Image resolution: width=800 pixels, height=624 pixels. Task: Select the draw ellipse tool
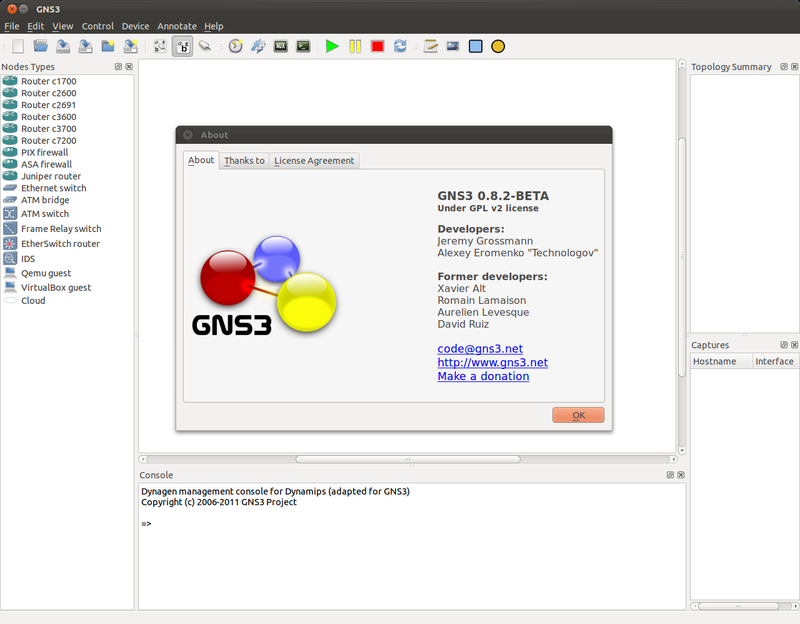497,46
